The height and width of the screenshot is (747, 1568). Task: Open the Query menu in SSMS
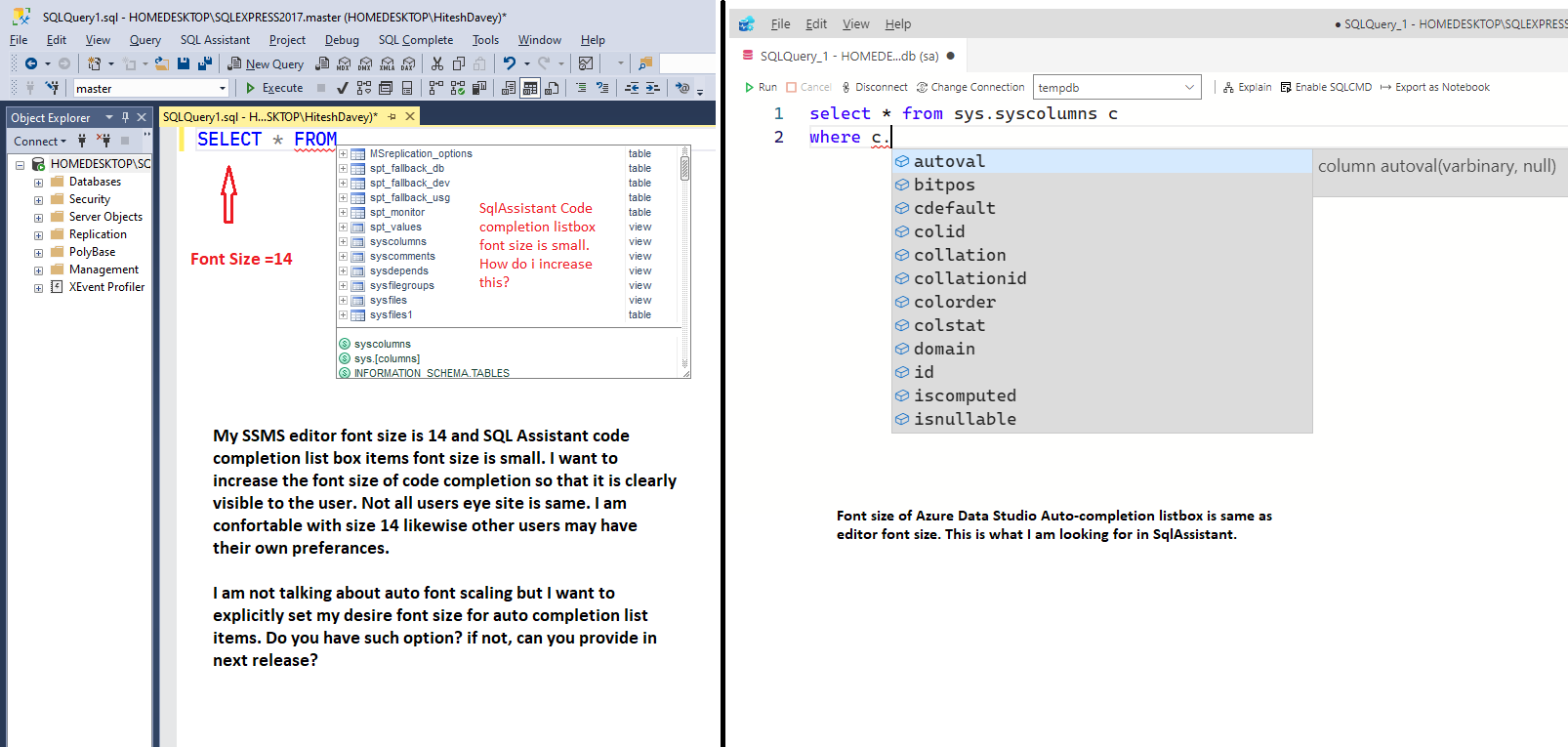coord(145,40)
